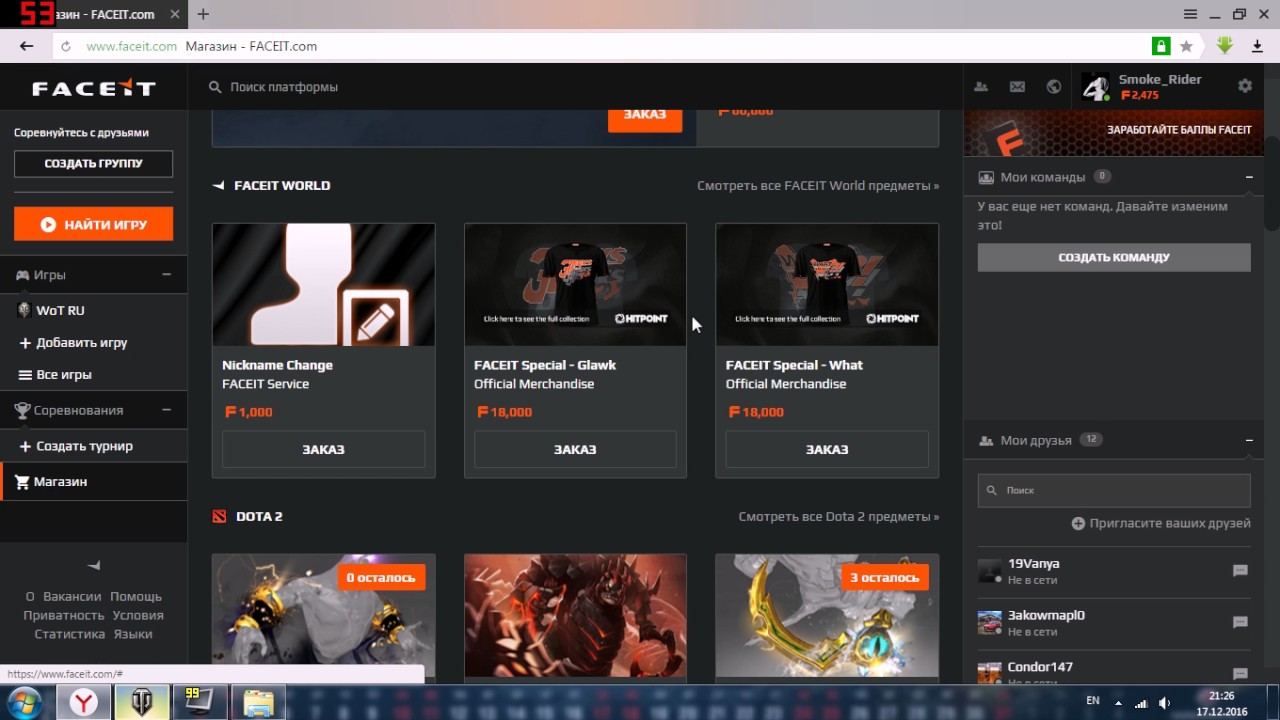The width and height of the screenshot is (1280, 720).
Task: Open the messages envelope icon
Action: [x=1017, y=87]
